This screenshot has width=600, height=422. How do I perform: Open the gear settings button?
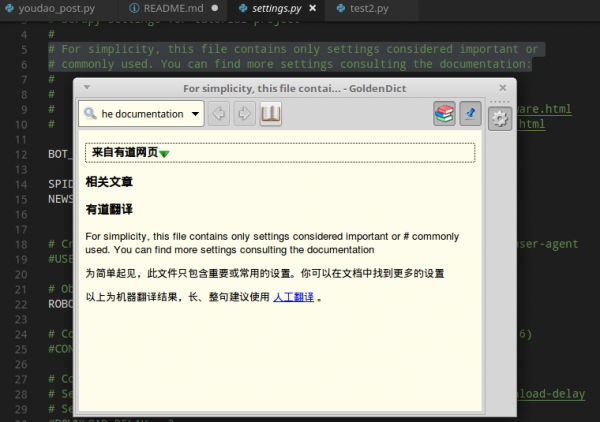pos(500,119)
